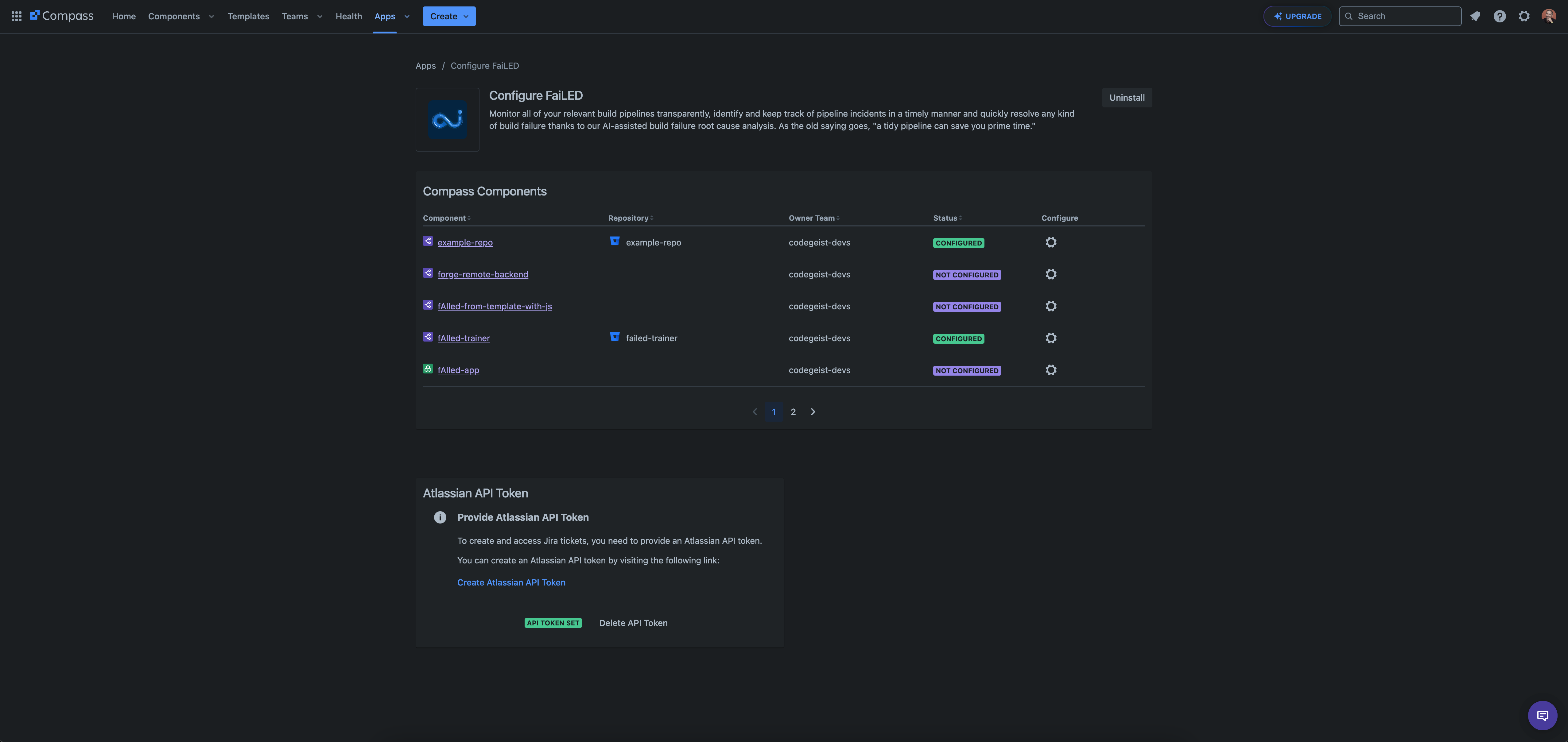
Task: Click configure gear for forge-remote-backend
Action: [1051, 275]
